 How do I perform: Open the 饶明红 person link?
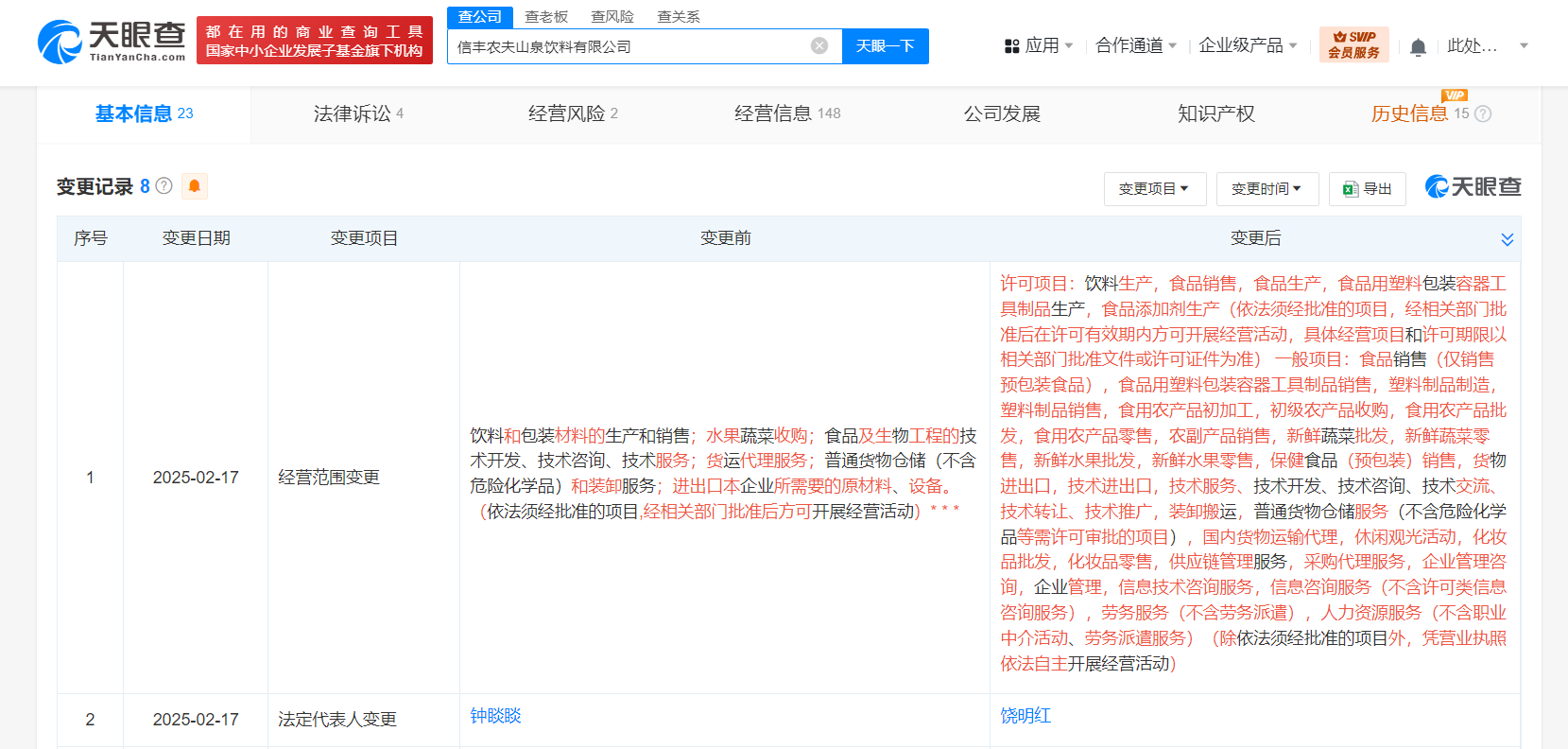1026,716
